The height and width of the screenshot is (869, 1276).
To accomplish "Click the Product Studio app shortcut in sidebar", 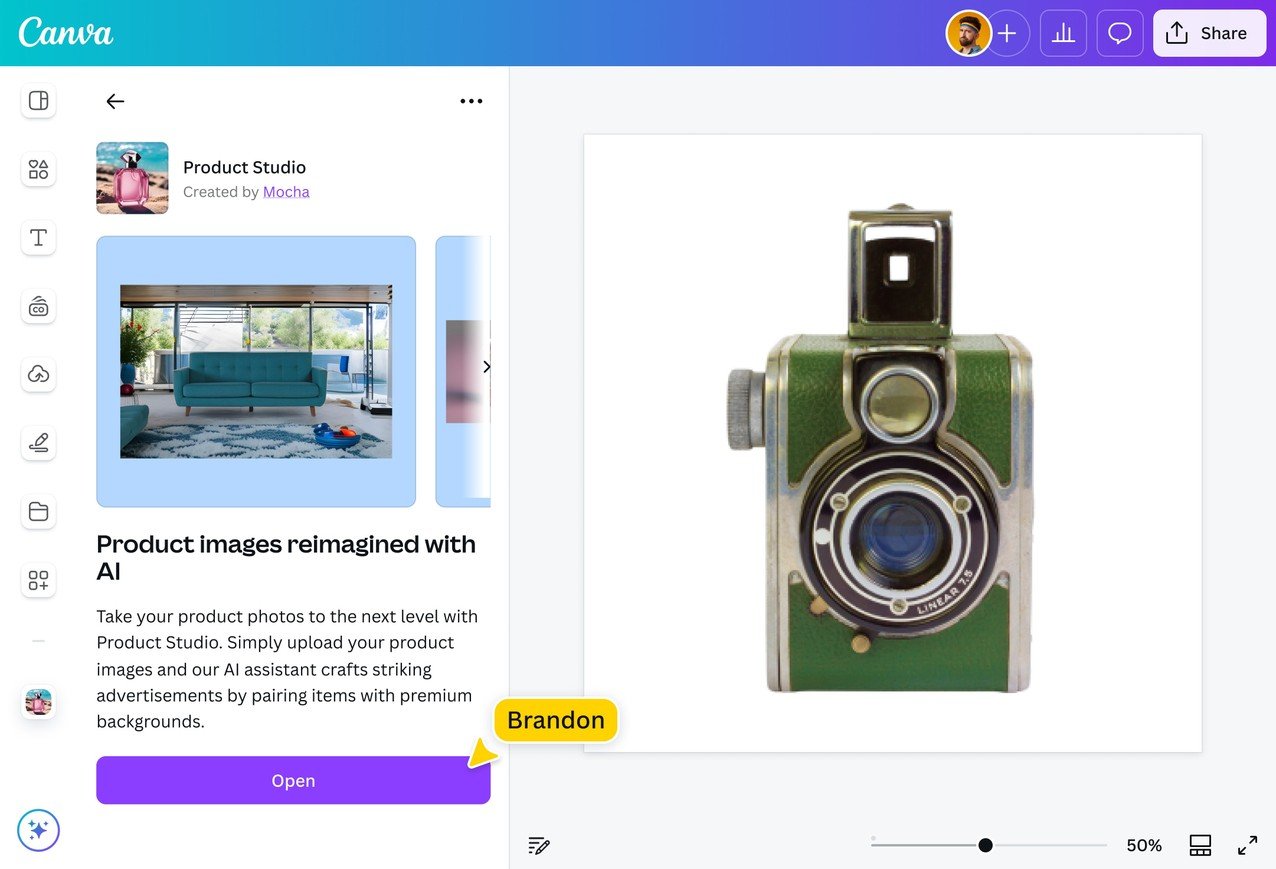I will tap(38, 703).
